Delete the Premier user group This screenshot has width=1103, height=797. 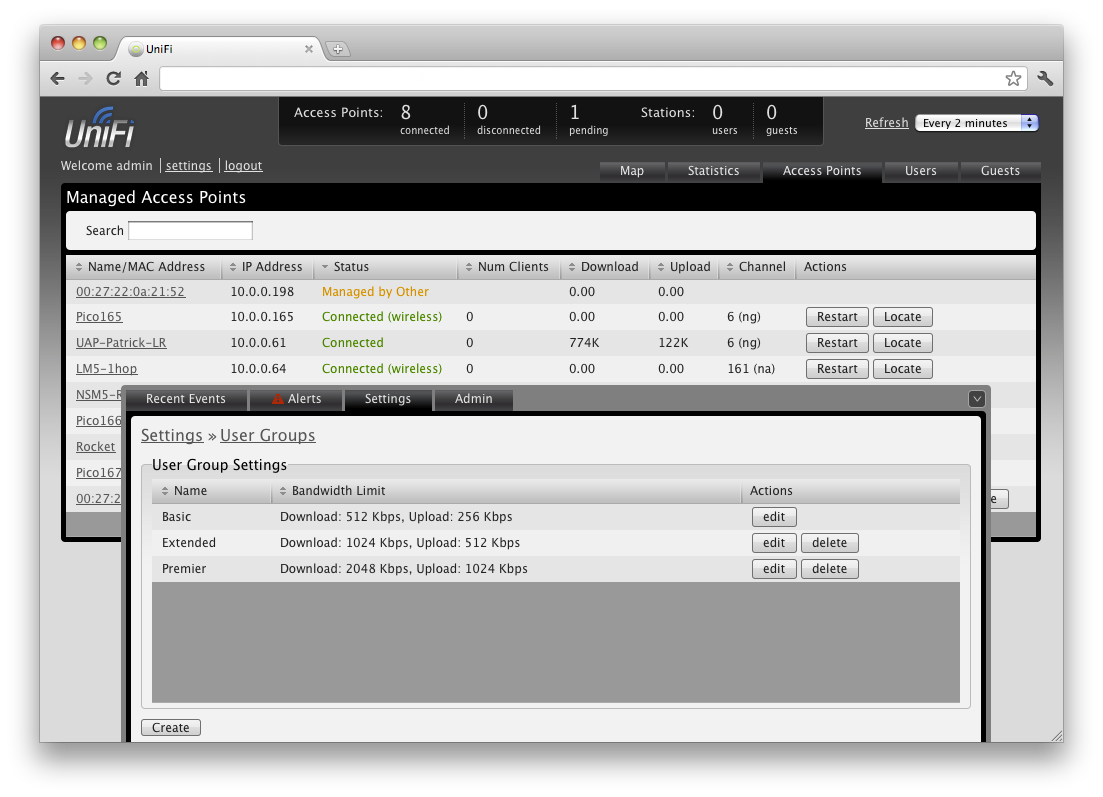829,569
